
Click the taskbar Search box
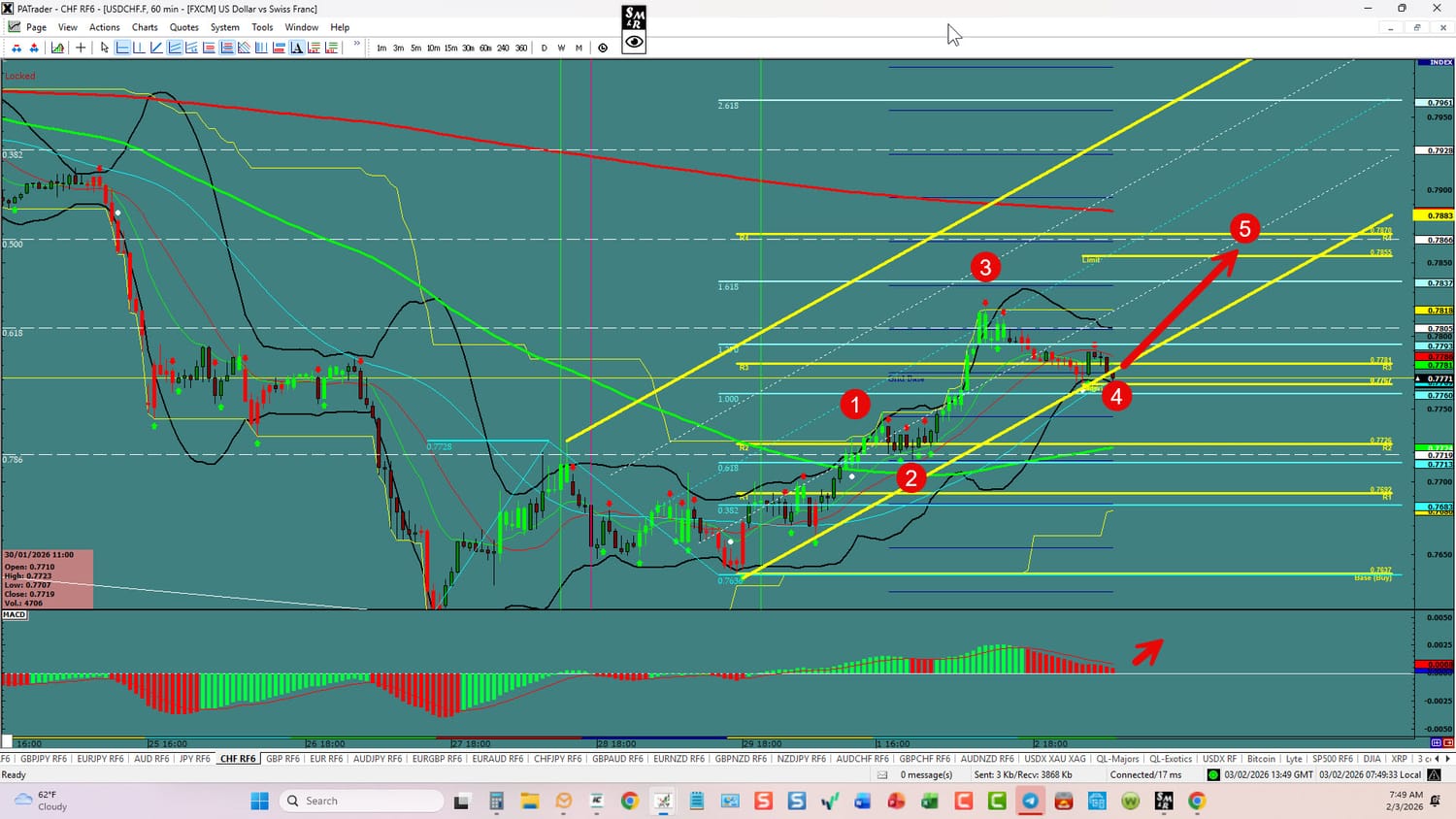361,801
